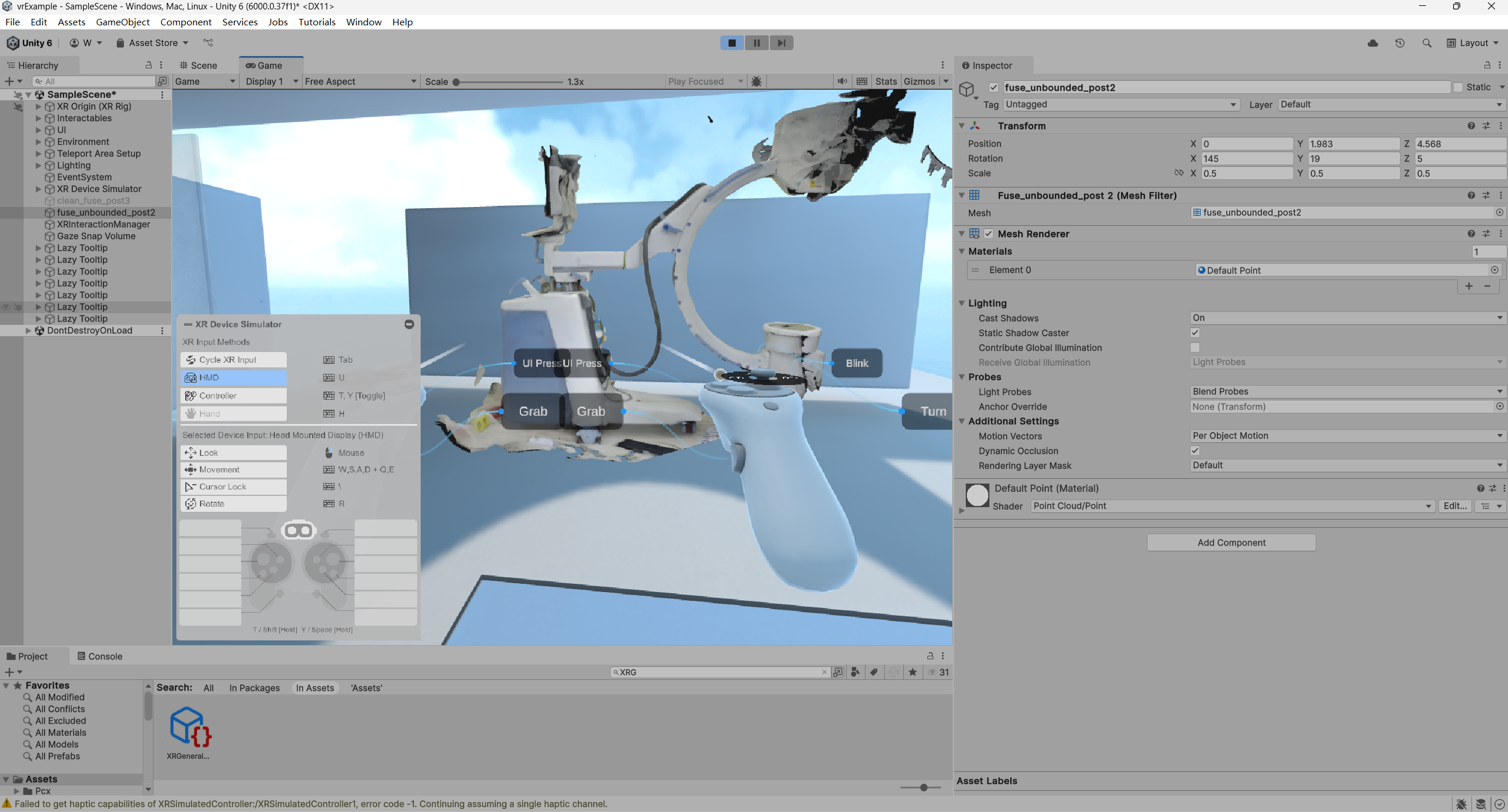
Task: Click the Position Y field
Action: (1353, 144)
